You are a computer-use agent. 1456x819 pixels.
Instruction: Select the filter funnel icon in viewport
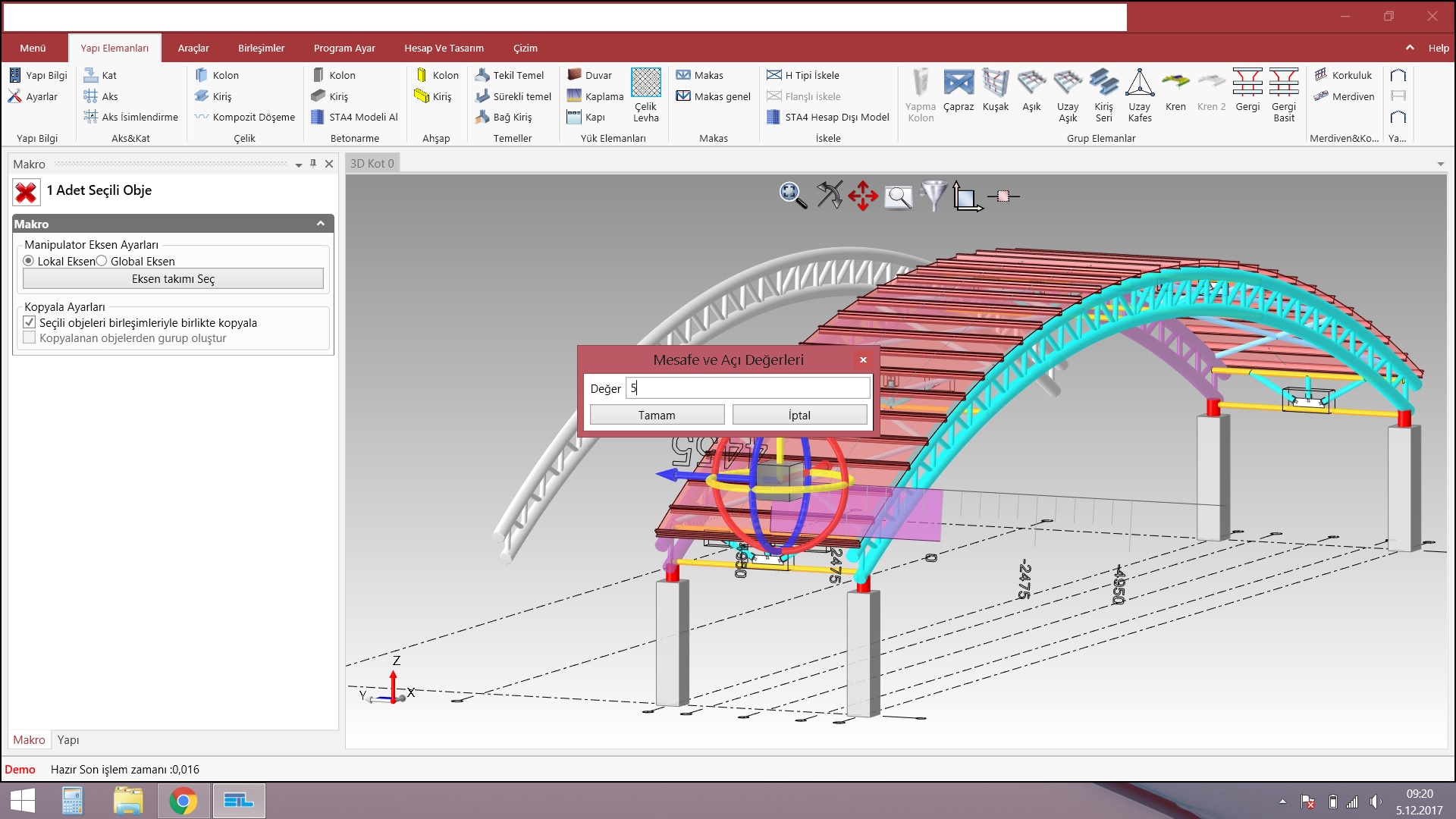[933, 196]
